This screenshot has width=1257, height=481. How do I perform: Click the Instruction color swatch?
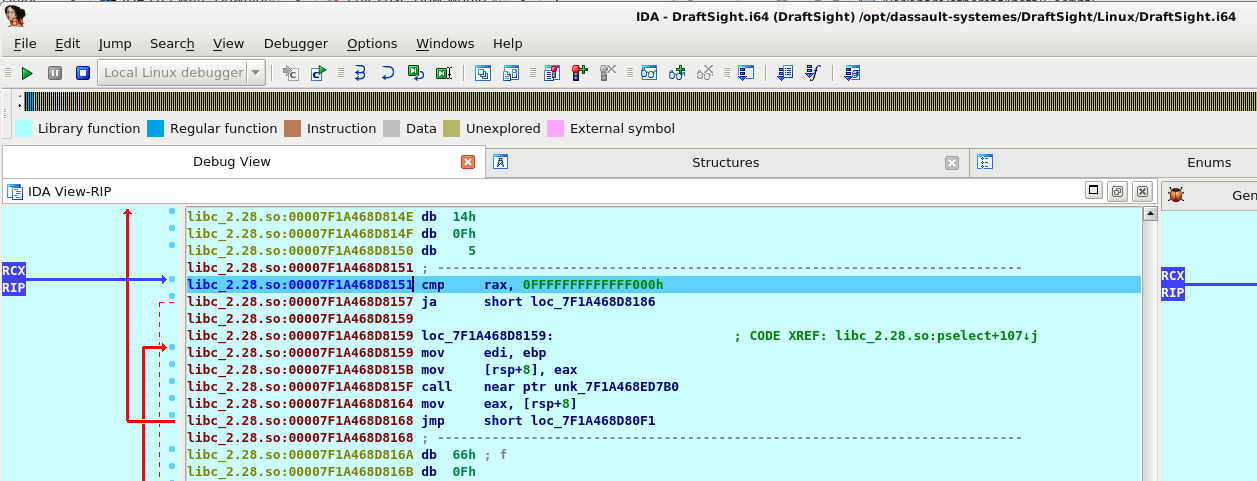pyautogui.click(x=292, y=128)
